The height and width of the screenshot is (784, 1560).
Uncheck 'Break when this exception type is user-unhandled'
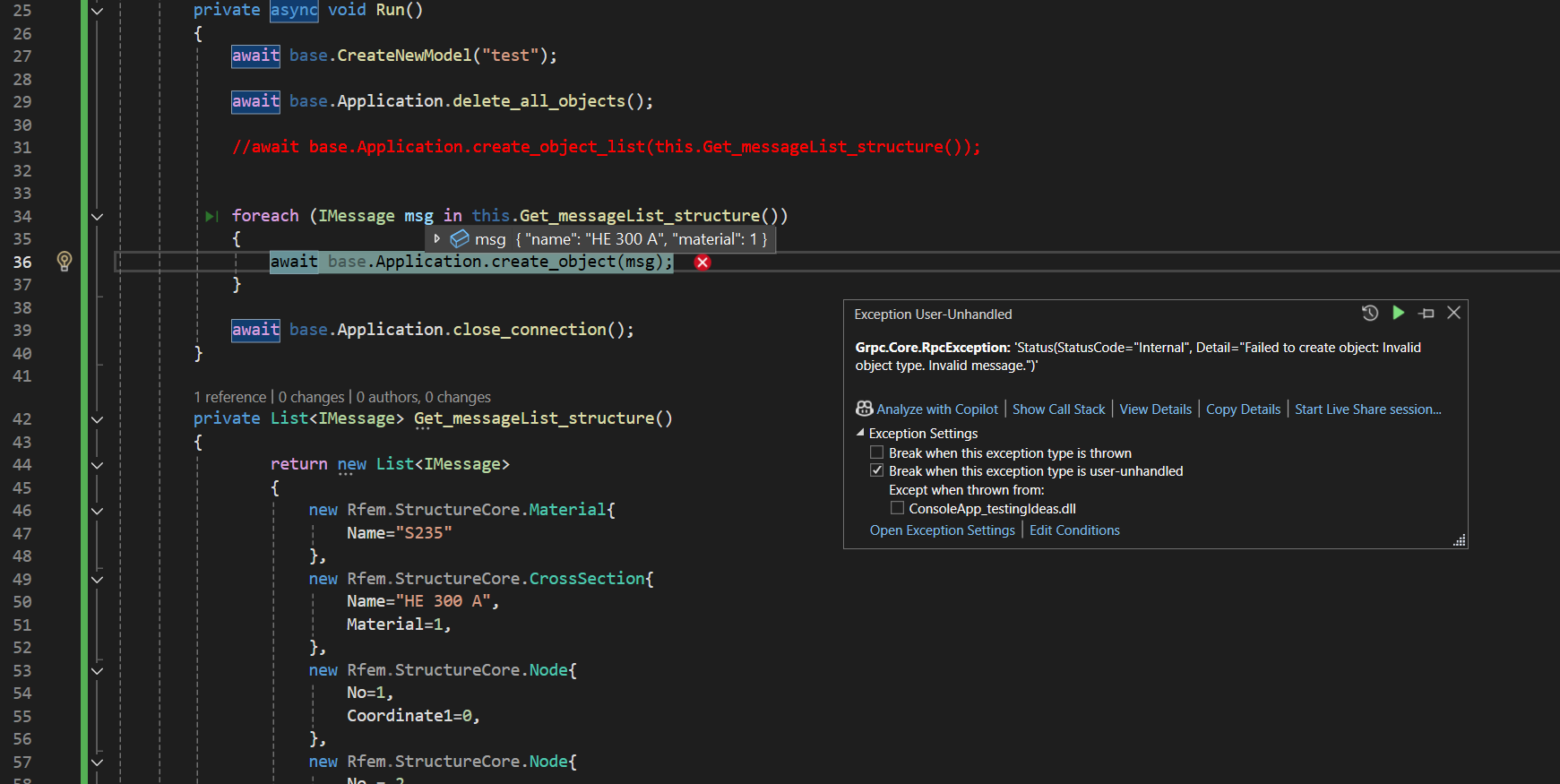(x=877, y=470)
